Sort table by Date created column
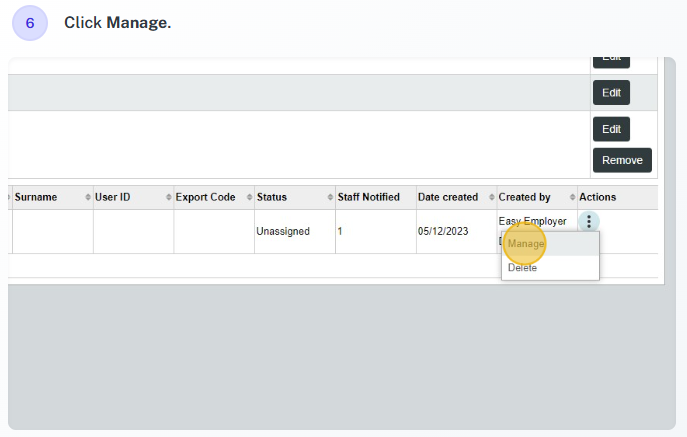687x437 pixels. point(457,197)
